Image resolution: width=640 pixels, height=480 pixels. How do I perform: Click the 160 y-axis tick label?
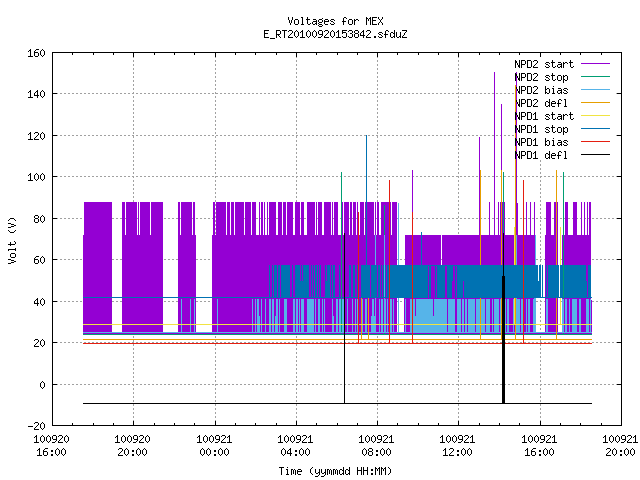point(36,53)
